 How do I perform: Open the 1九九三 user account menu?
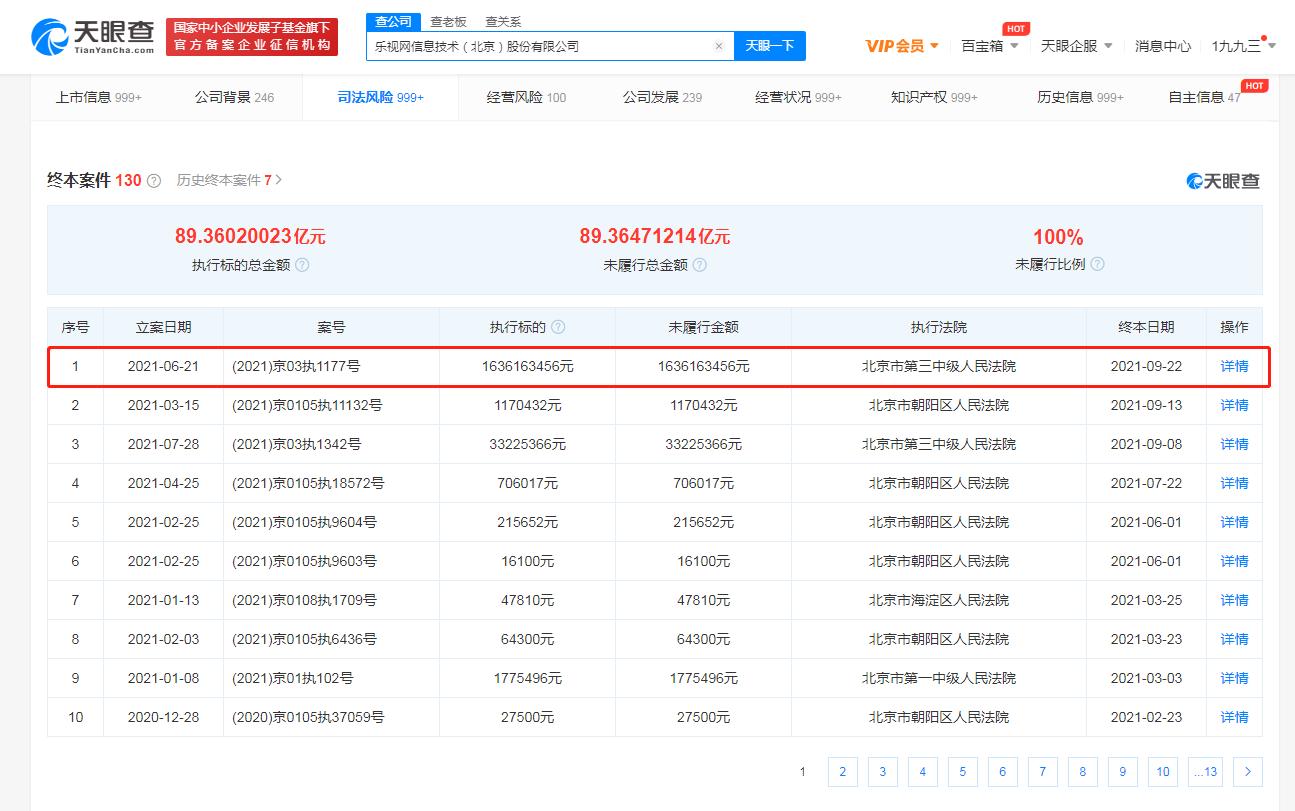point(1243,46)
